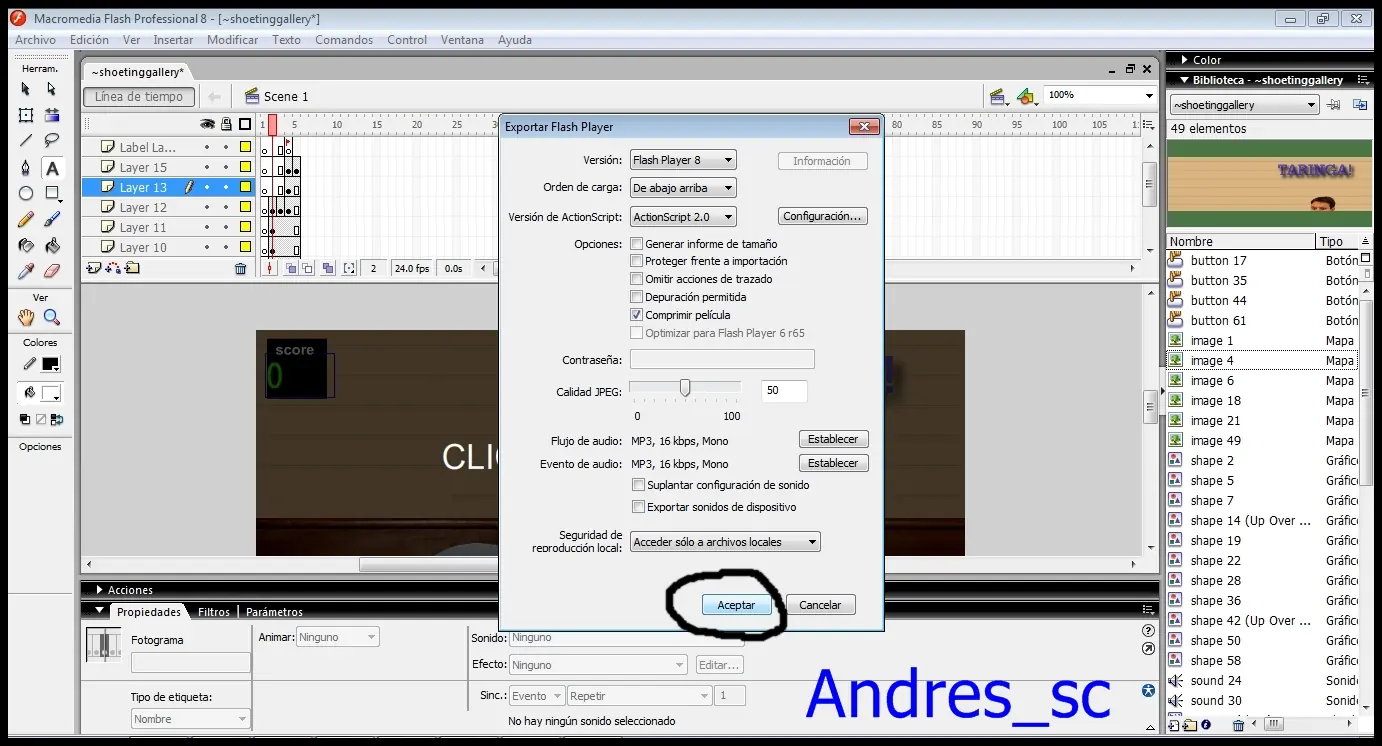The image size is (1382, 746).
Task: Click the Calidad JPEG slider handle
Action: pos(685,388)
